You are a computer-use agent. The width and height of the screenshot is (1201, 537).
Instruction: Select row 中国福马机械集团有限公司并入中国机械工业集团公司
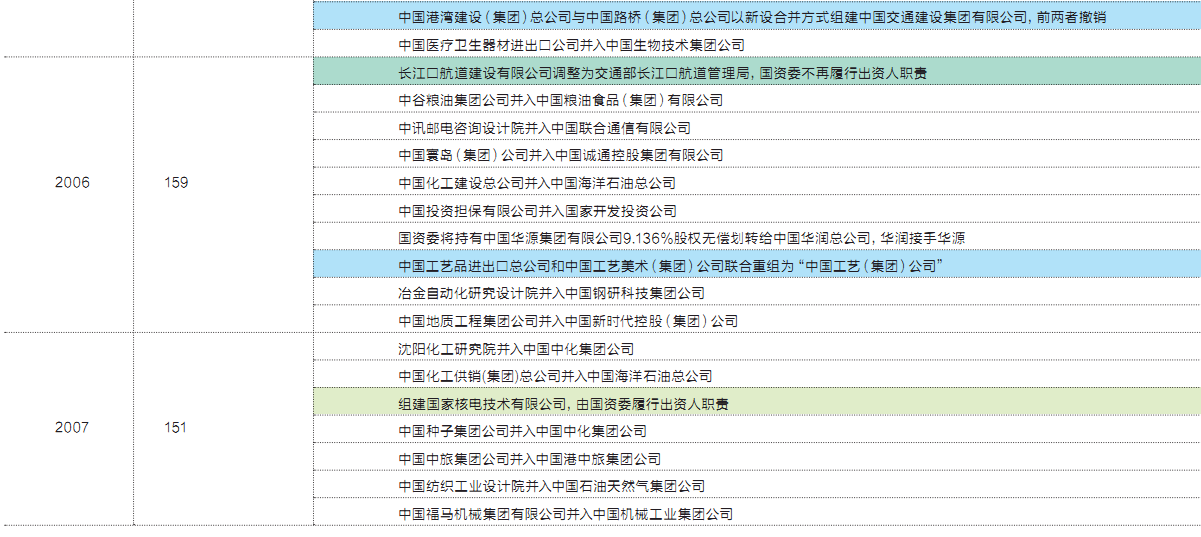(757, 513)
